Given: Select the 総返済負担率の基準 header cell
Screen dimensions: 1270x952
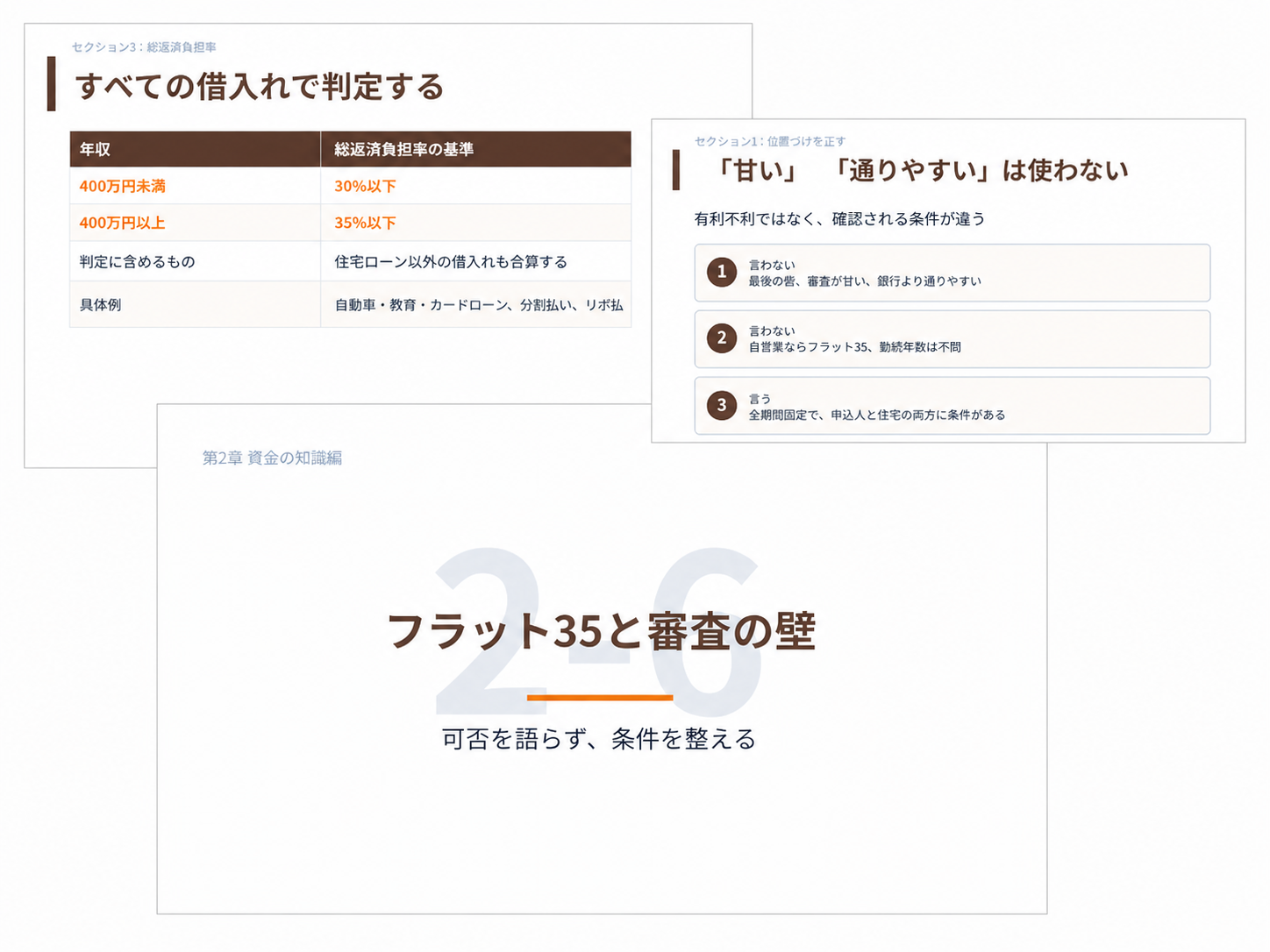Looking at the screenshot, I should [x=476, y=149].
